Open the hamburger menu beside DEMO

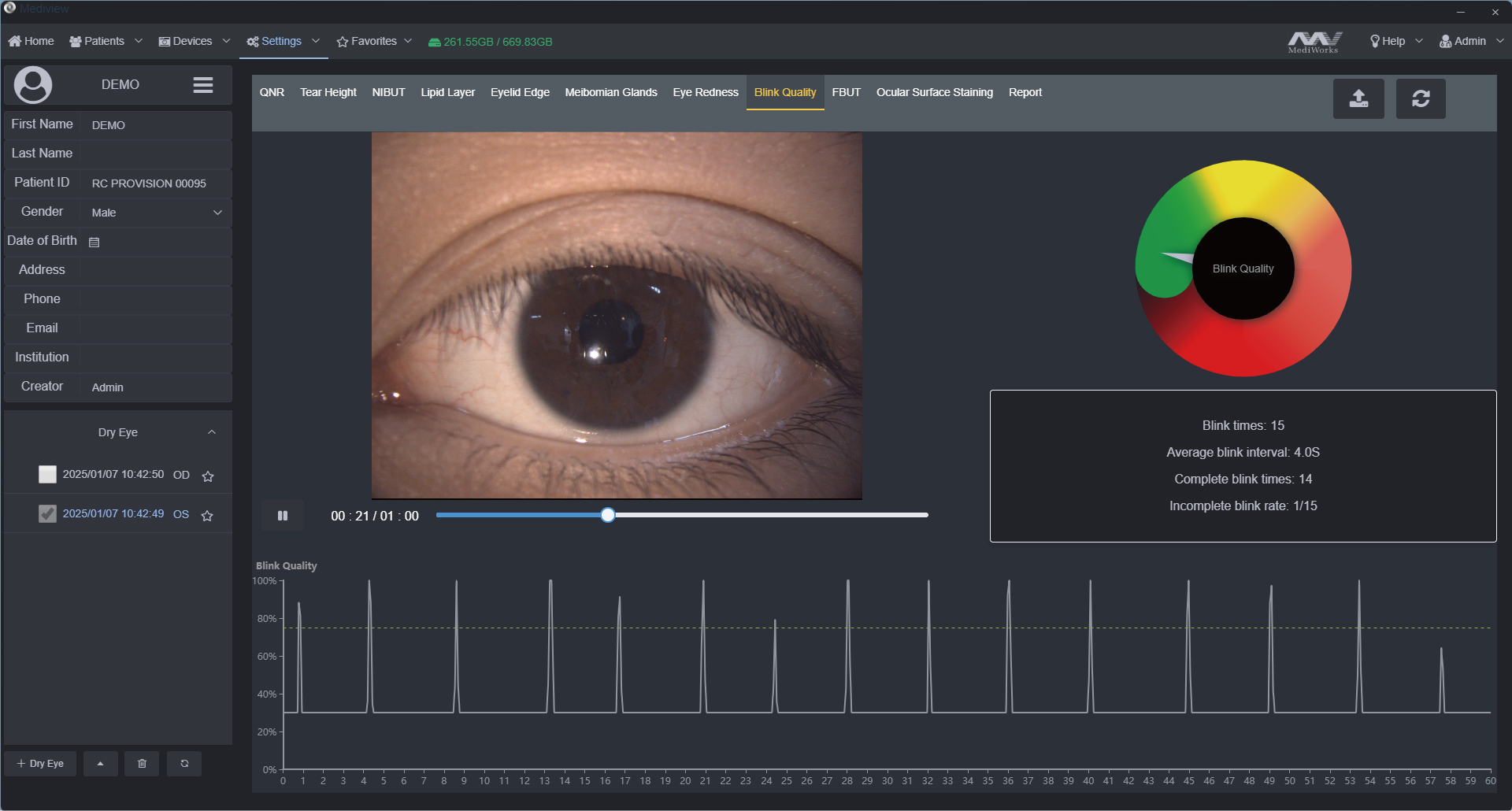point(203,85)
